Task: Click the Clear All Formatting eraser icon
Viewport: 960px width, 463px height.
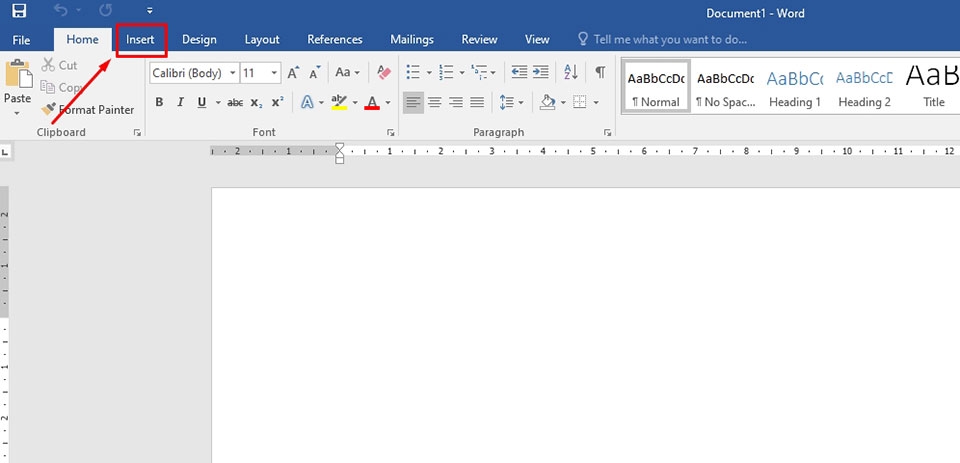Action: (x=384, y=72)
